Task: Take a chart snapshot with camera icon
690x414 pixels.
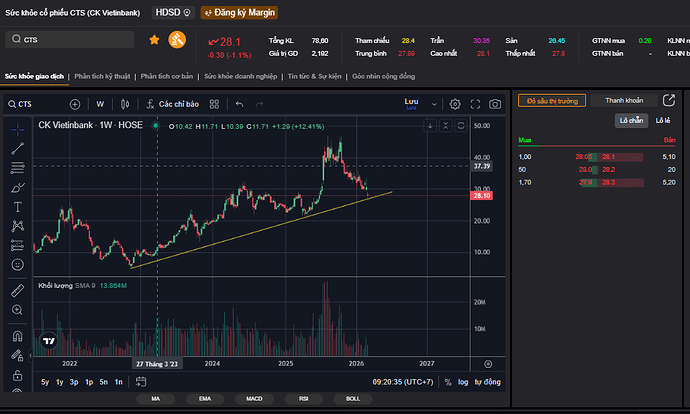Action: pyautogui.click(x=494, y=104)
